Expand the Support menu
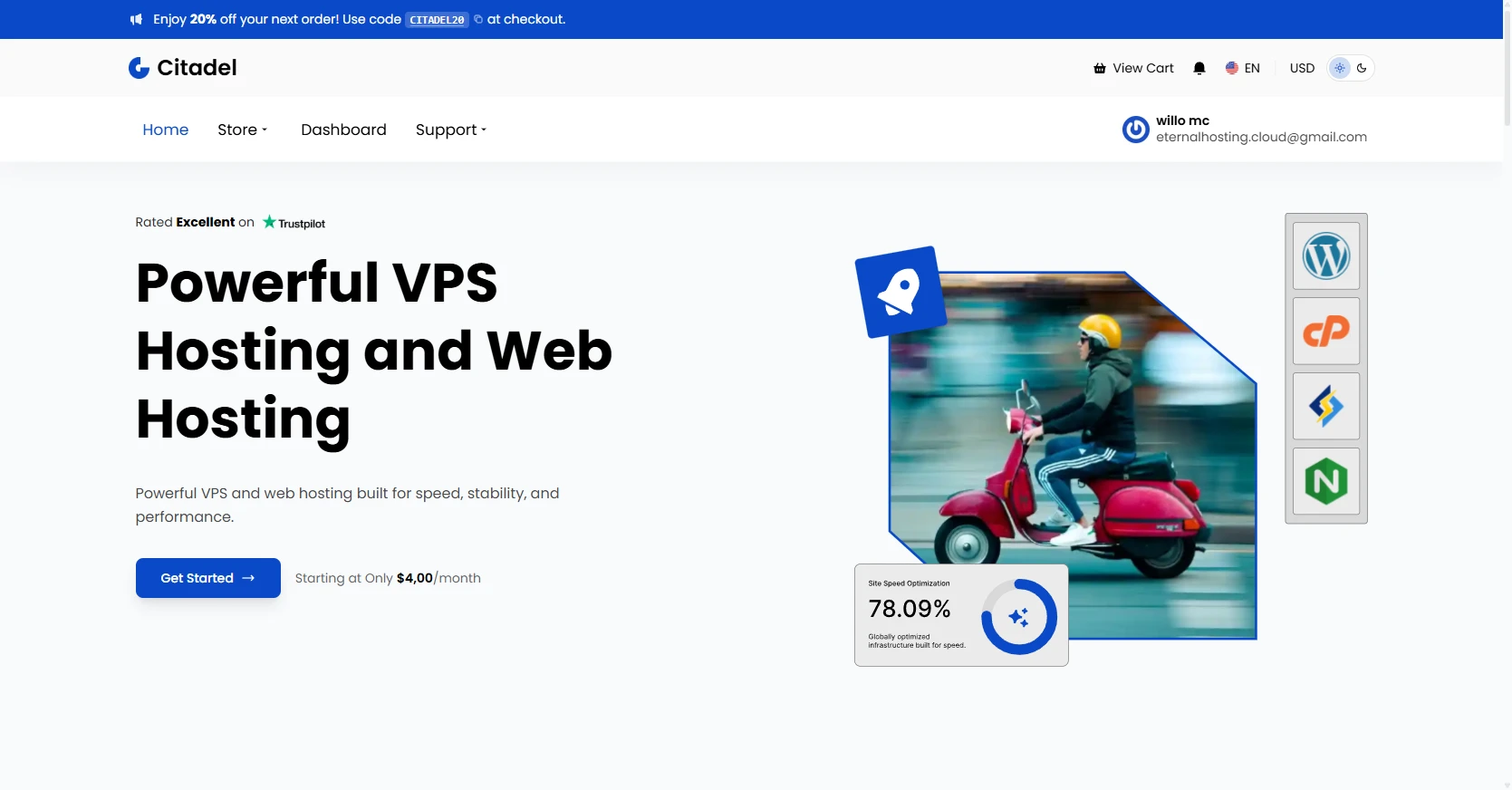The width and height of the screenshot is (1512, 790). tap(451, 130)
